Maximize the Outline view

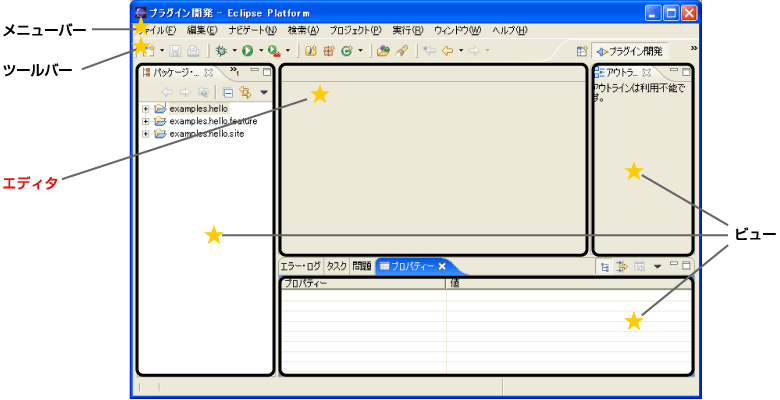(x=686, y=72)
